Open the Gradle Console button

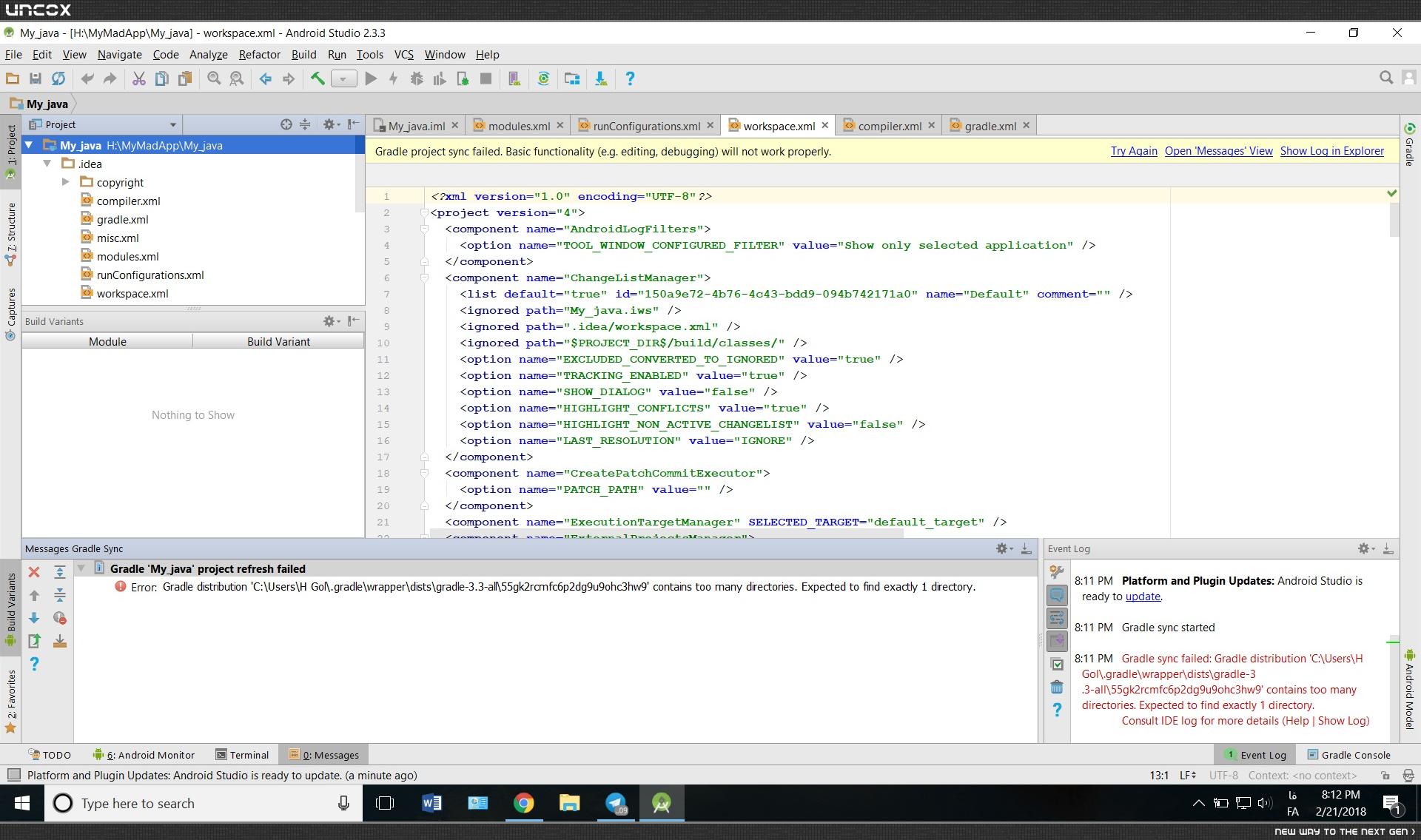[x=1348, y=755]
